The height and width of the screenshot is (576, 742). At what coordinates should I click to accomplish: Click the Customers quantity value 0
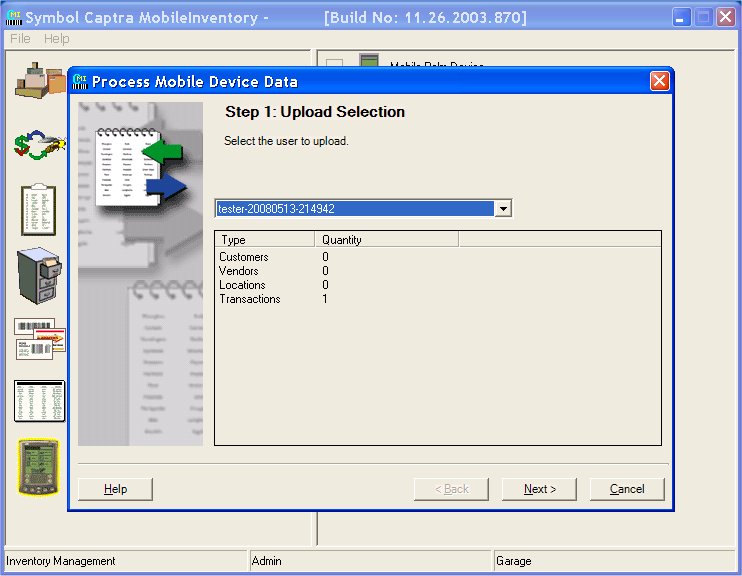(325, 257)
